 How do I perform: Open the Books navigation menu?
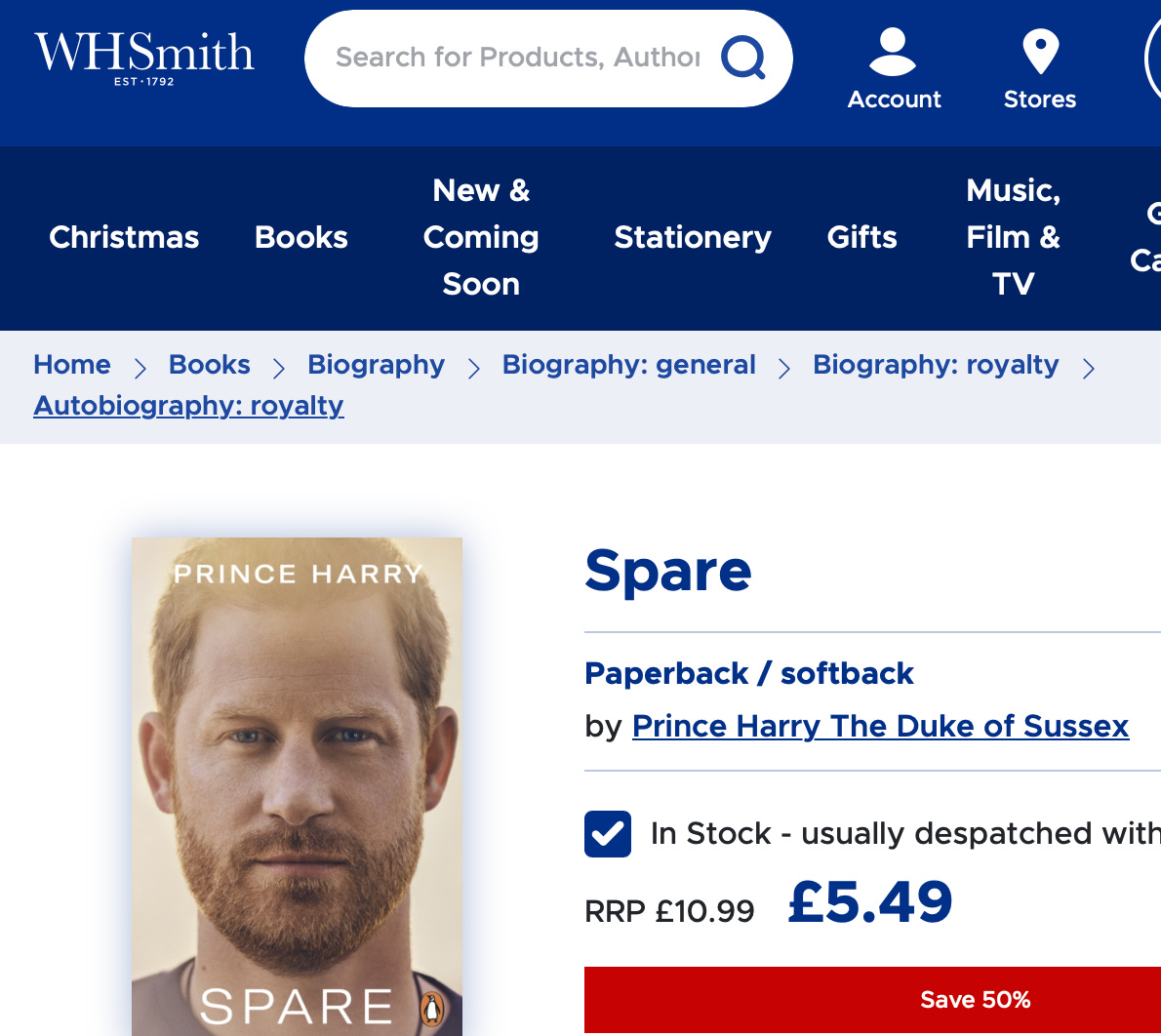coord(301,238)
